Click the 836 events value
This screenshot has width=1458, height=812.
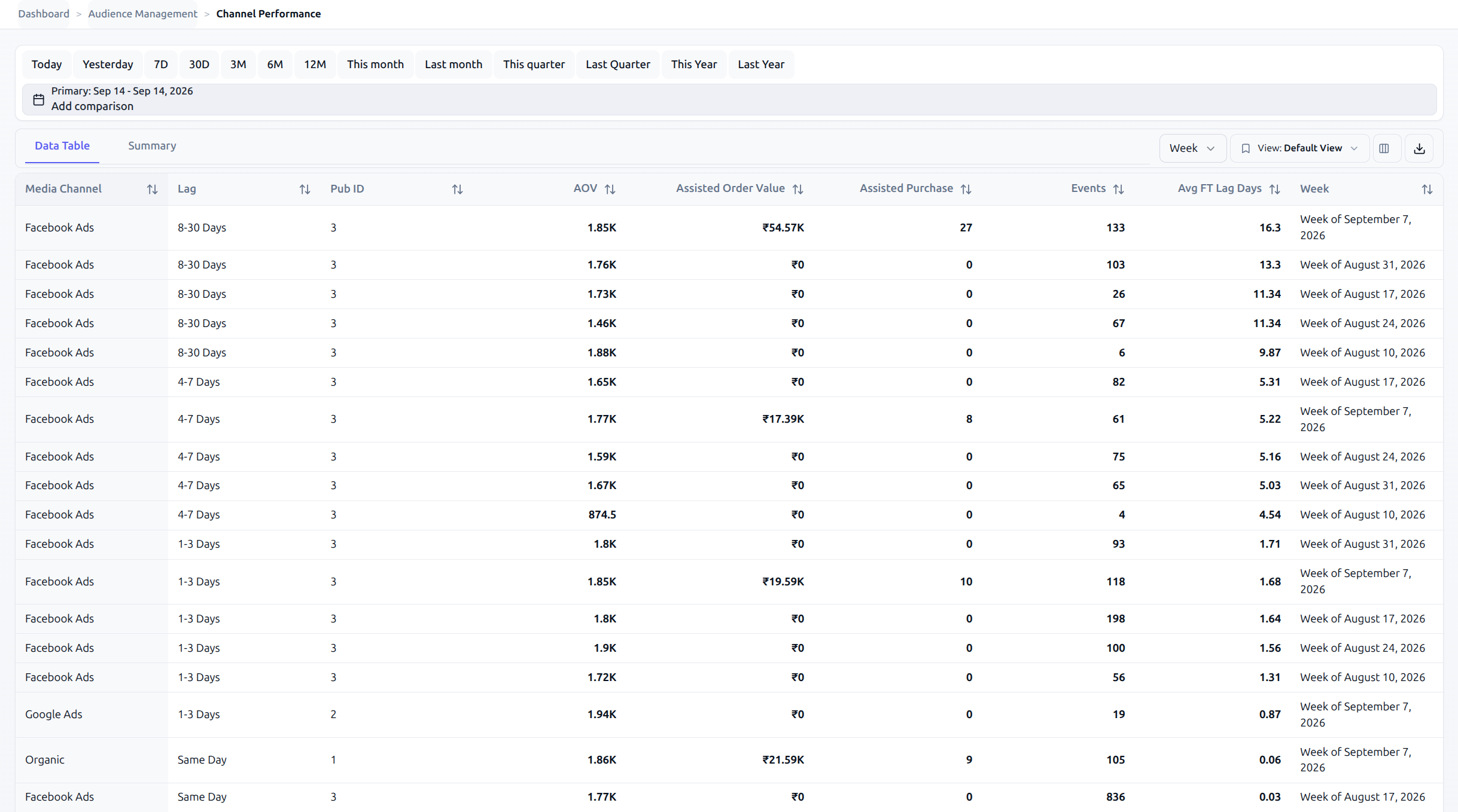tap(1116, 797)
